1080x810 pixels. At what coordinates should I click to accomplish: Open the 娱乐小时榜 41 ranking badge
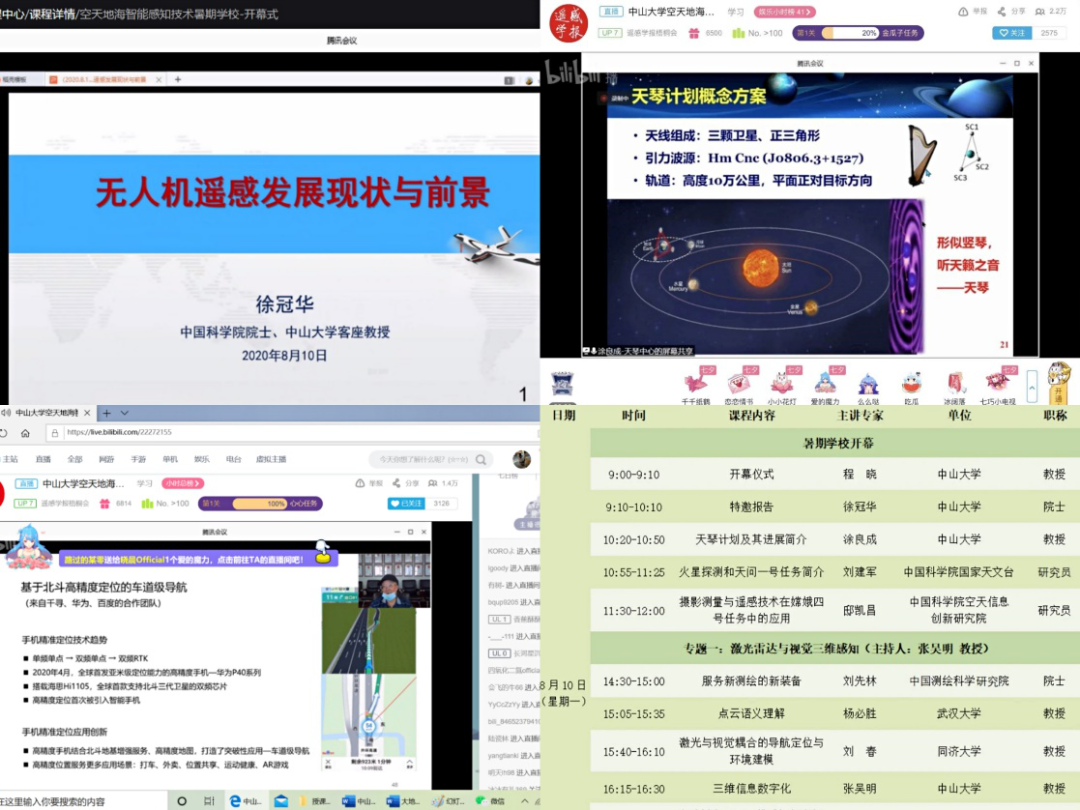785,12
